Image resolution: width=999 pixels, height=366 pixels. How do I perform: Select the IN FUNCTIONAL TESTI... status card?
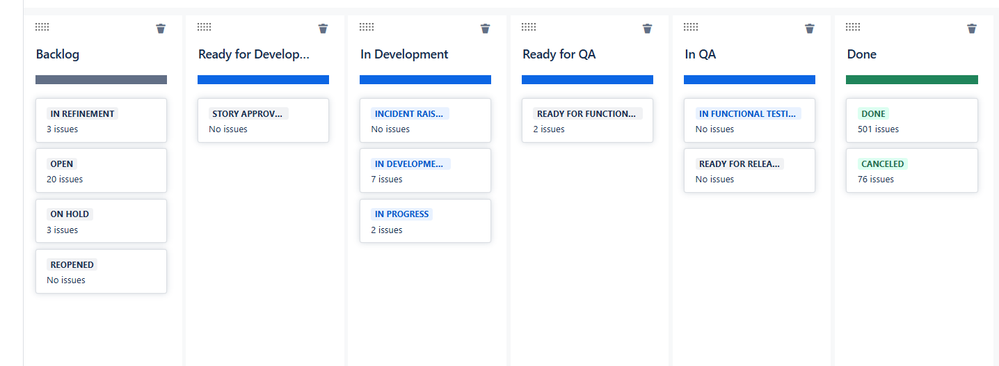tap(750, 121)
